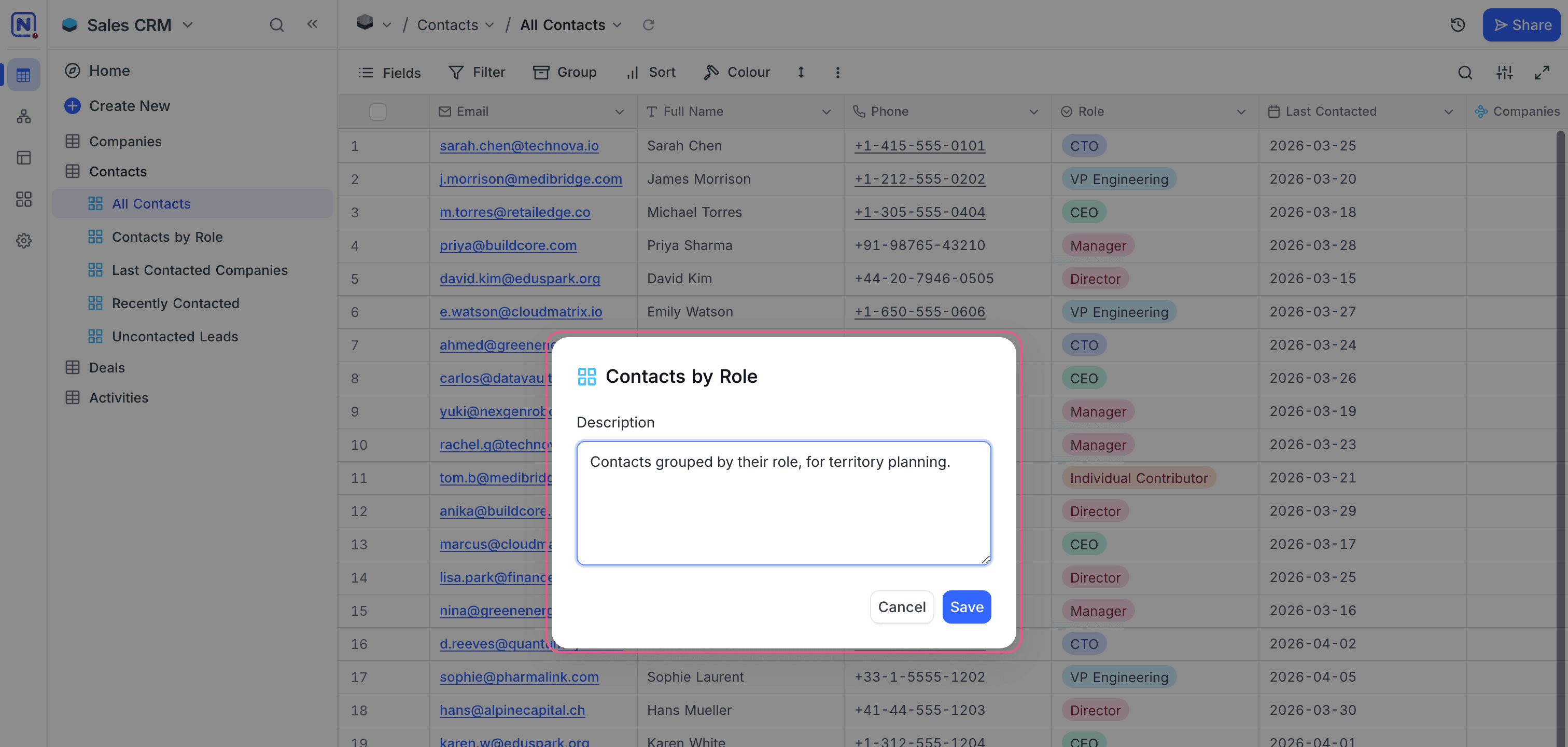The image size is (1568, 747).
Task: Click the fullscreen expand arrows icon
Action: click(1542, 73)
